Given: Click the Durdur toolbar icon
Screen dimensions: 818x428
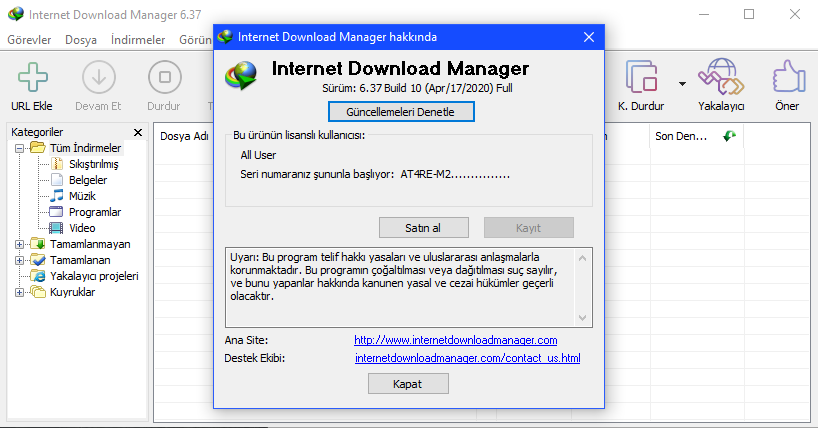Looking at the screenshot, I should [x=165, y=77].
